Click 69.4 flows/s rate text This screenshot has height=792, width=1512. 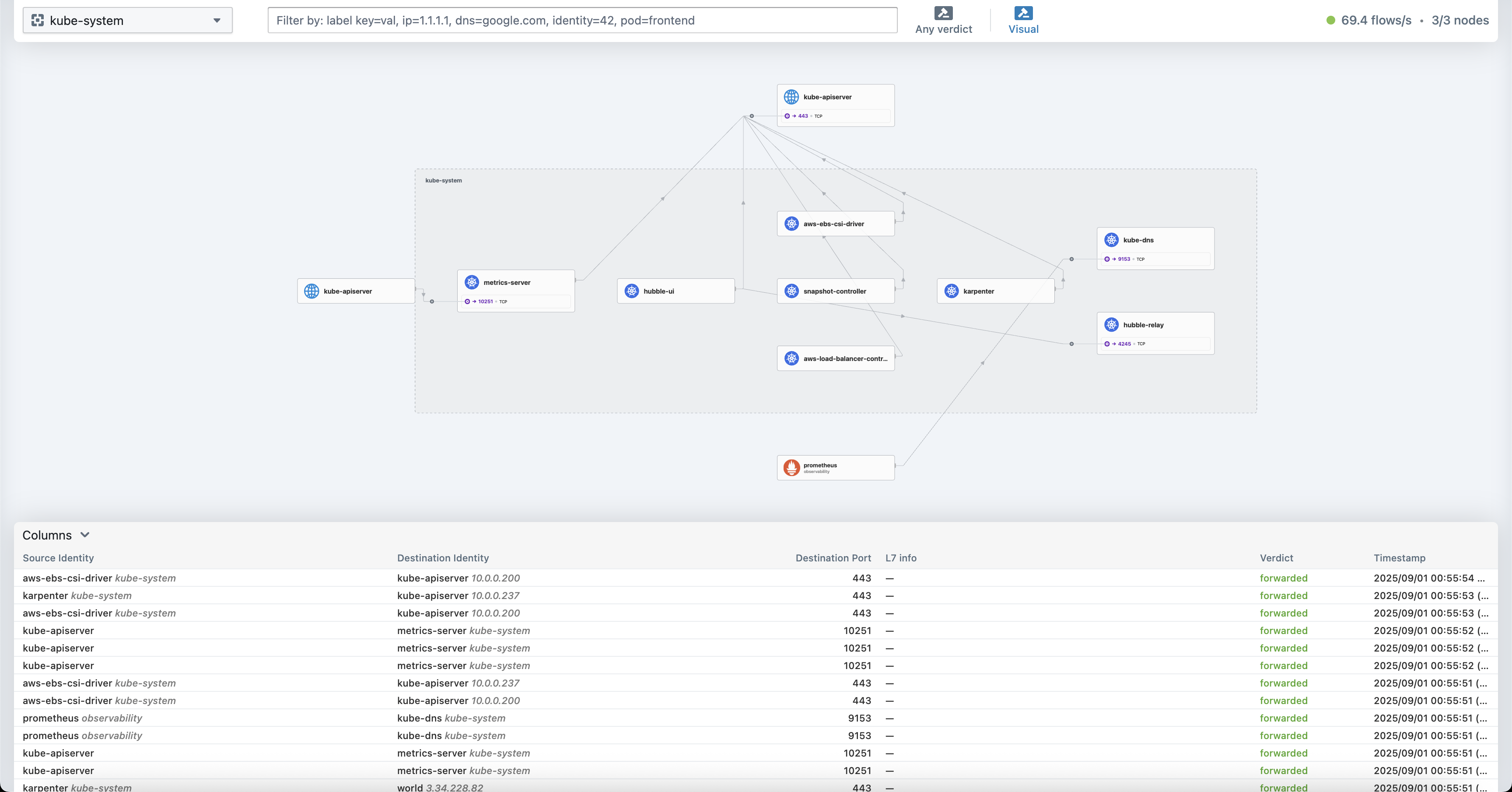pos(1376,21)
